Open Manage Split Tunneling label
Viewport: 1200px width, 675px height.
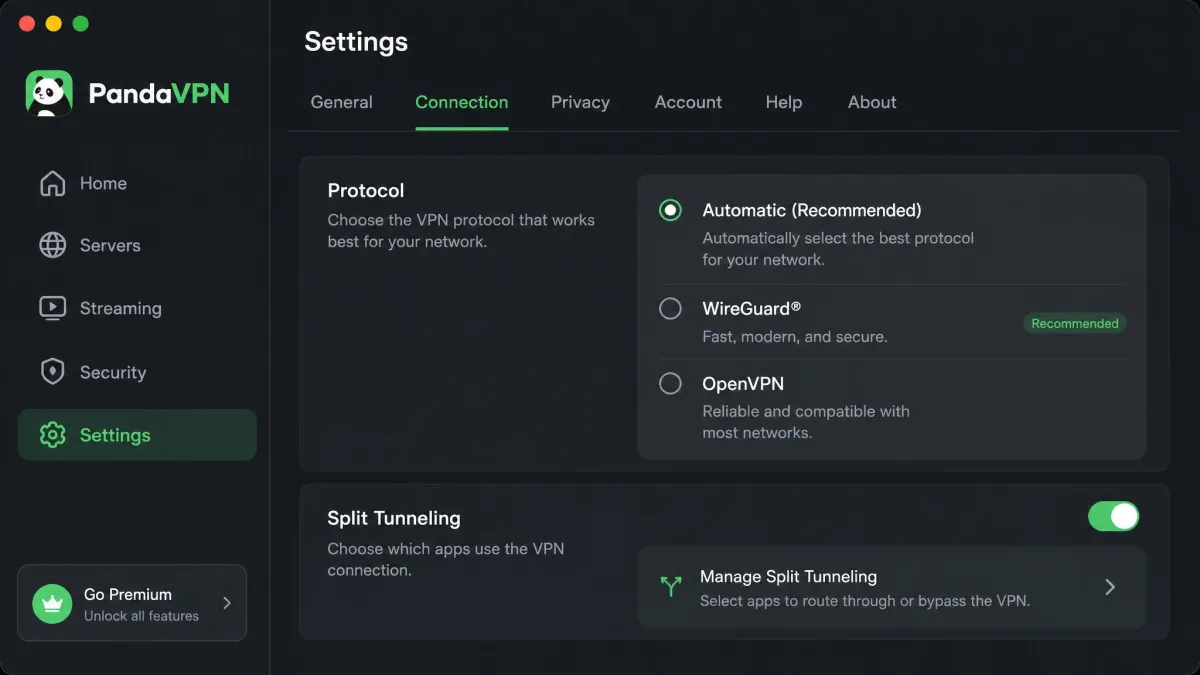(788, 577)
